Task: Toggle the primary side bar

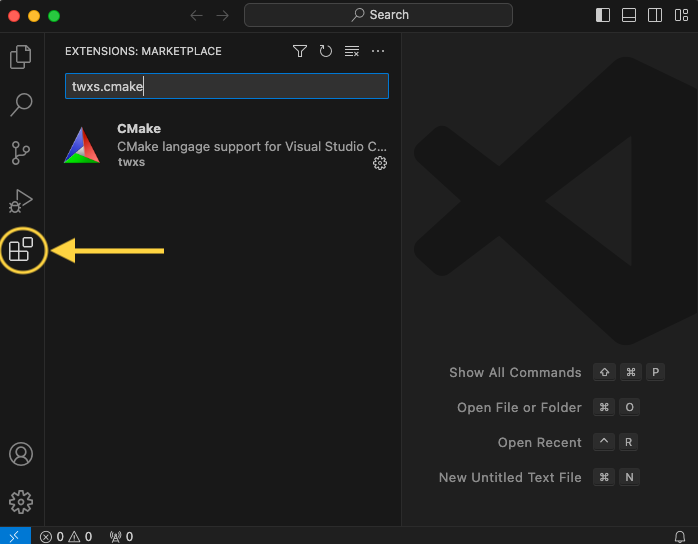Action: pyautogui.click(x=603, y=15)
